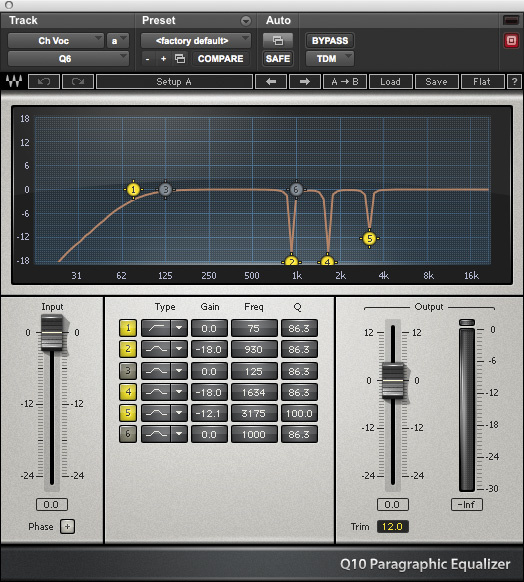Click the Waves logo icon
The width and height of the screenshot is (524, 582).
pos(14,81)
